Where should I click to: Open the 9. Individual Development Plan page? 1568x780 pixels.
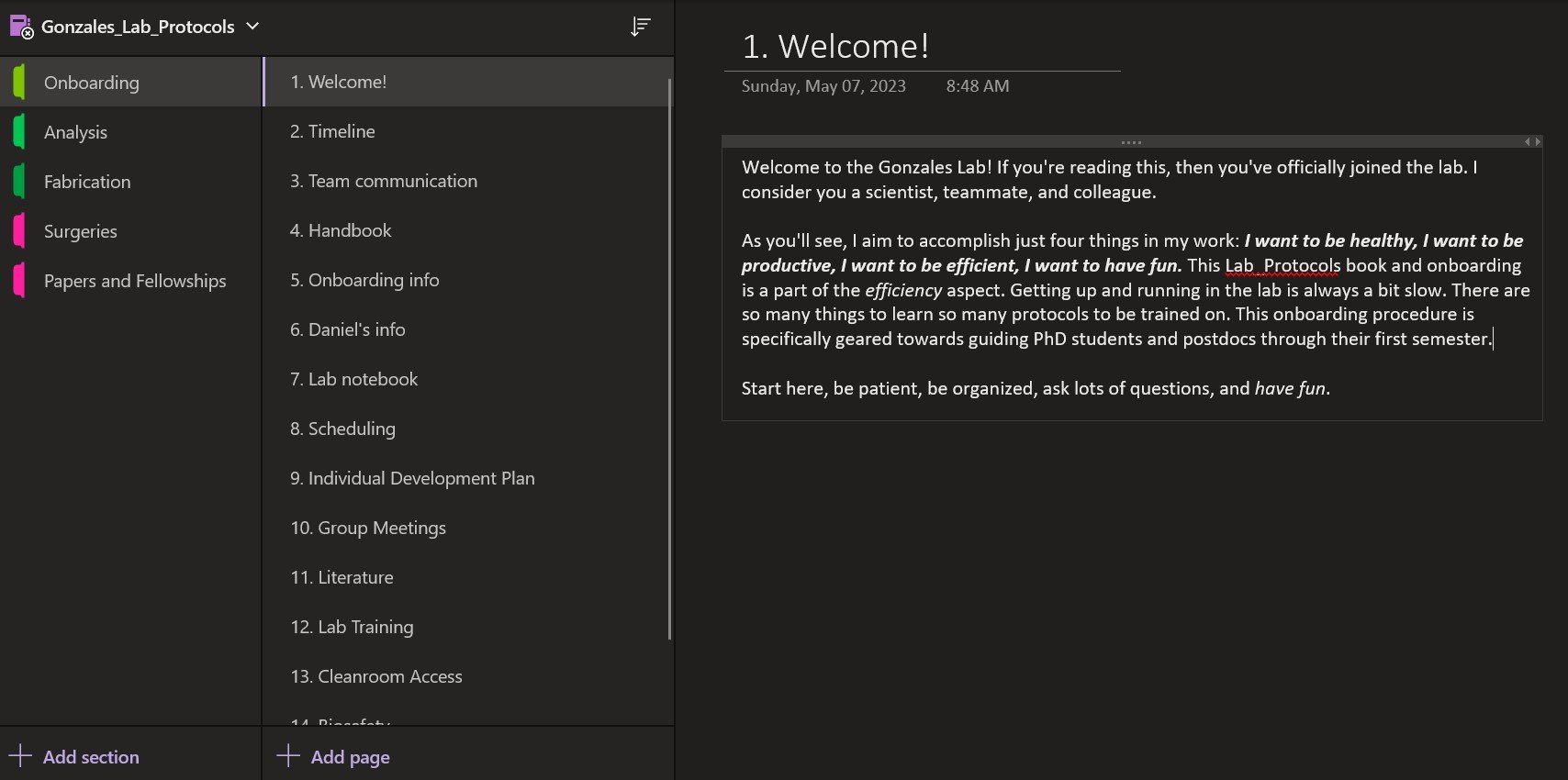click(465, 478)
